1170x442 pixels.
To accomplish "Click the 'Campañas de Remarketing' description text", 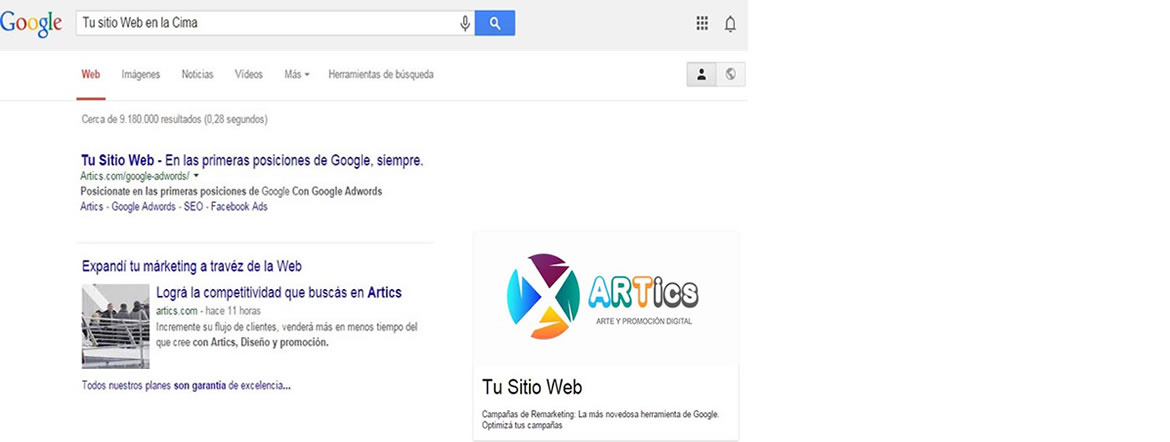I will pyautogui.click(x=601, y=420).
